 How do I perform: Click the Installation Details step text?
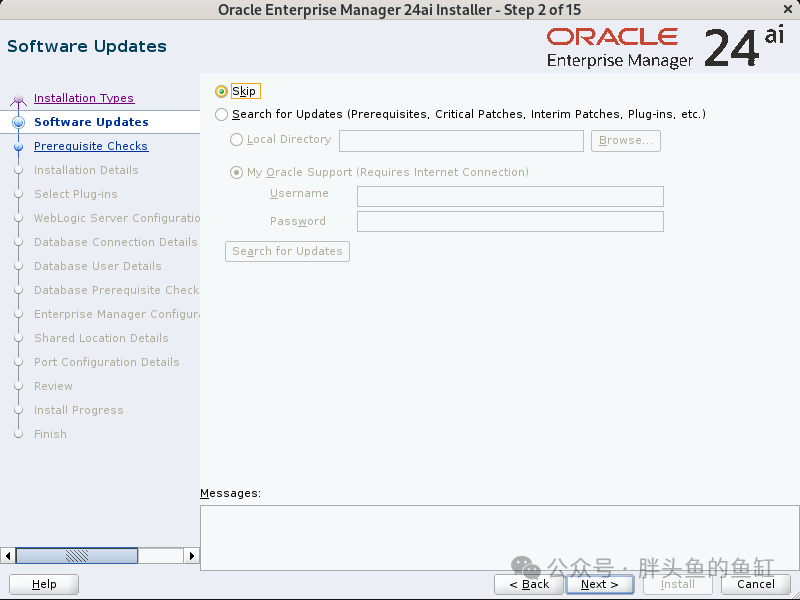[x=86, y=170]
